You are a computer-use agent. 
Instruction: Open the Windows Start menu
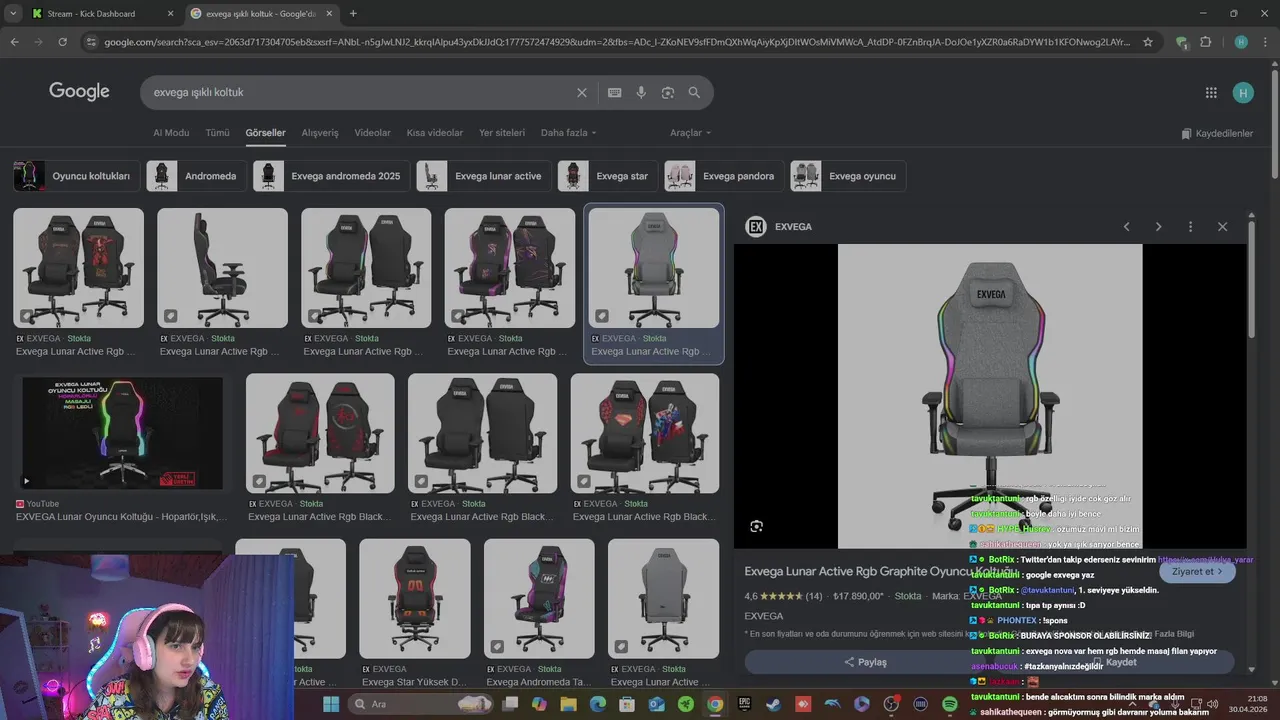pyautogui.click(x=331, y=704)
